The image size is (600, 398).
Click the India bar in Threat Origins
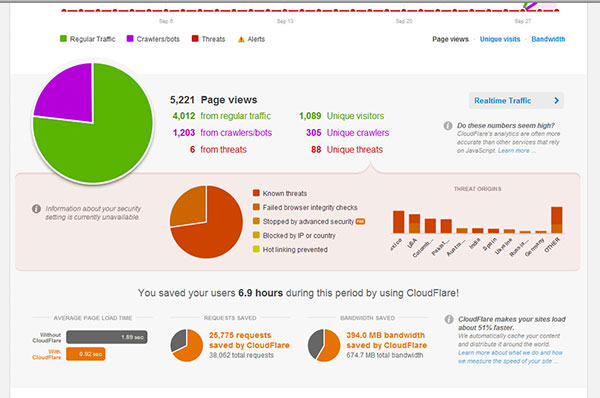[x=478, y=231]
